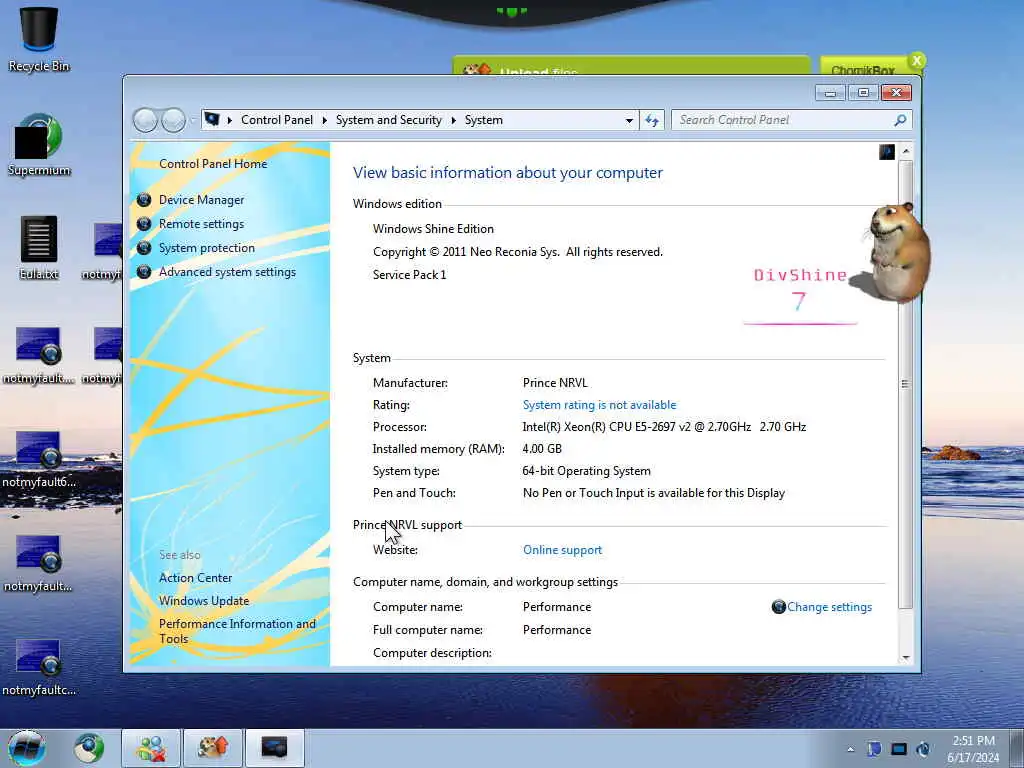Click the computer icon in address bar
Viewport: 1024px width, 768px height.
point(212,120)
